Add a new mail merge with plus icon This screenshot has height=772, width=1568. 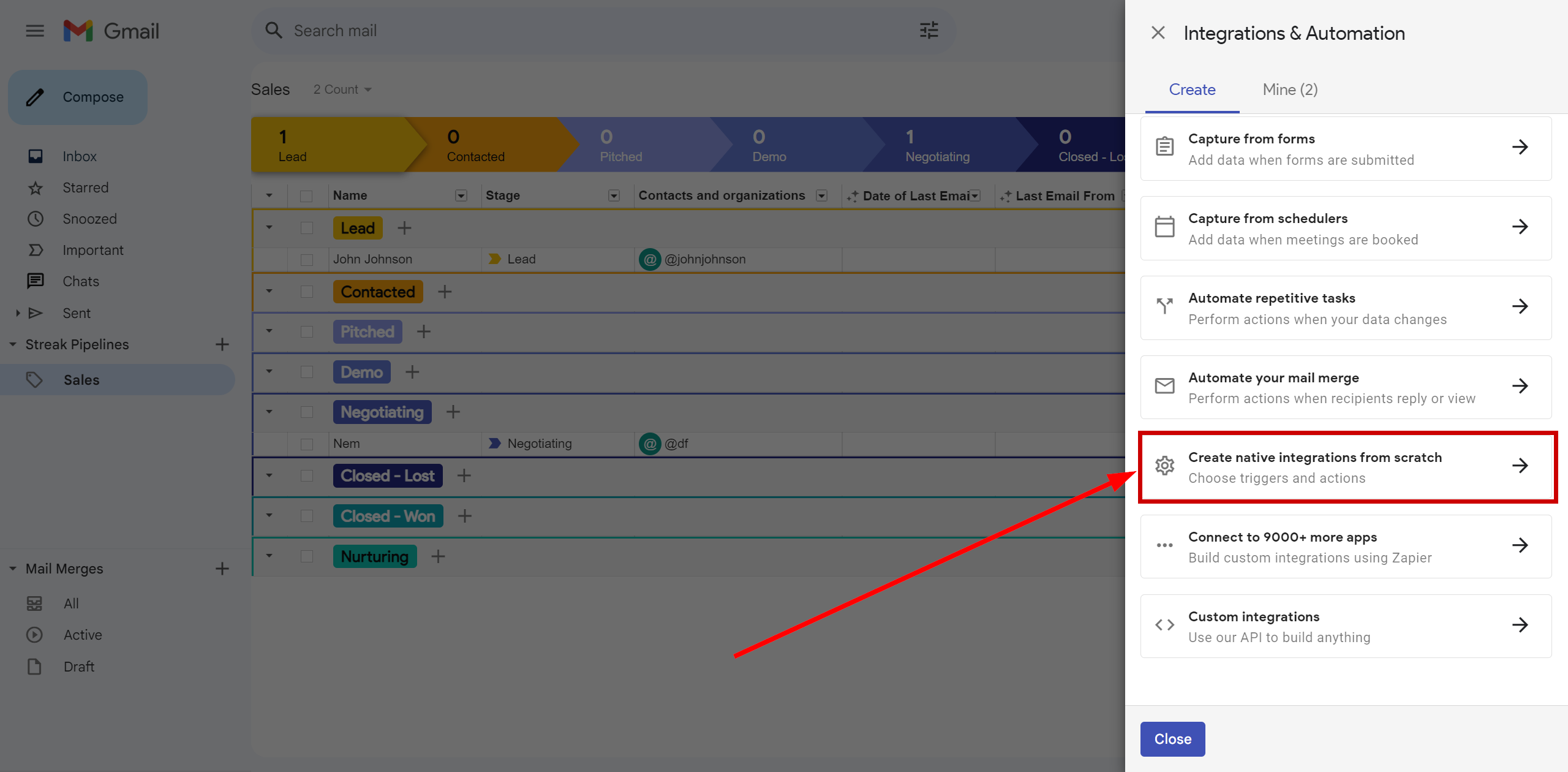pyautogui.click(x=222, y=569)
